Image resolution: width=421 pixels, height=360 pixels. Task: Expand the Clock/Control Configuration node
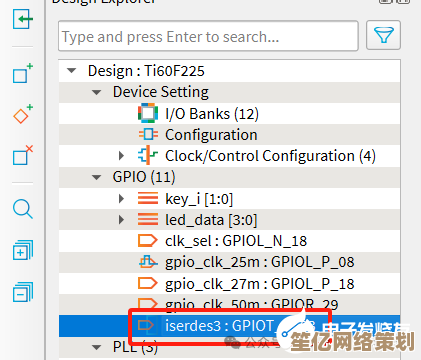[121, 156]
